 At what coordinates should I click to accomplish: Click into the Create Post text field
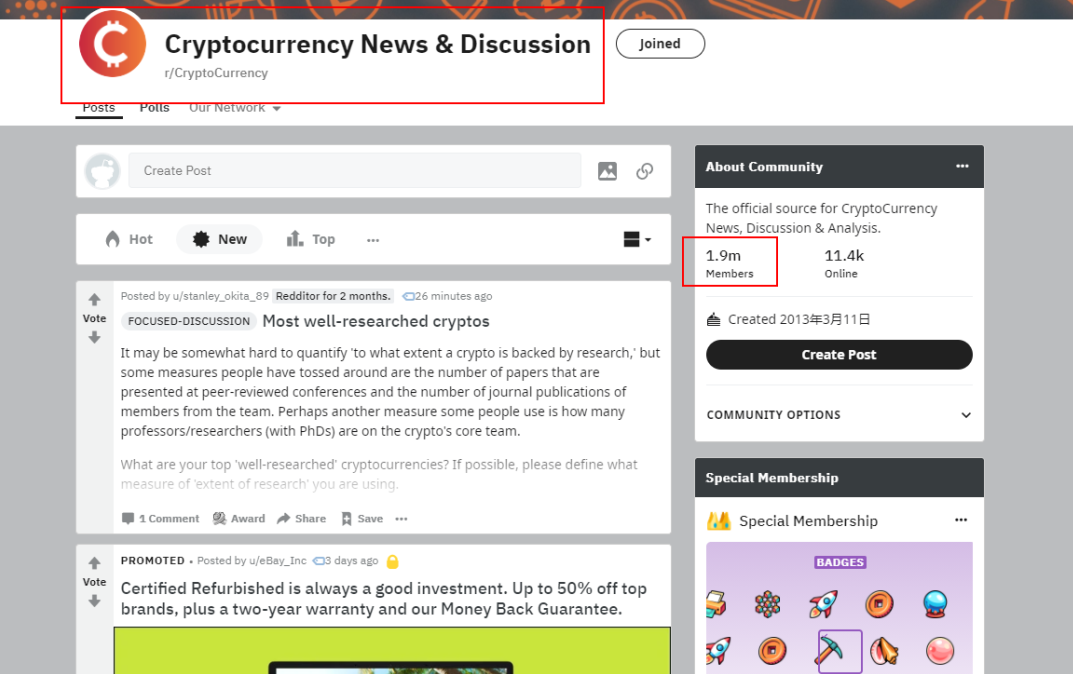tap(355, 170)
